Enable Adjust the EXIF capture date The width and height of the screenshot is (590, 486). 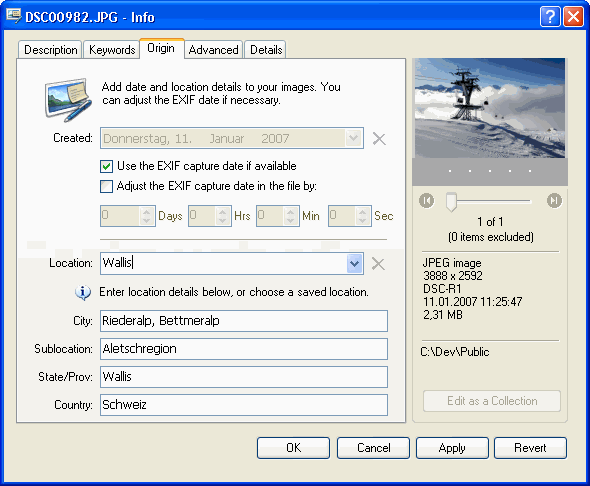coord(106,186)
